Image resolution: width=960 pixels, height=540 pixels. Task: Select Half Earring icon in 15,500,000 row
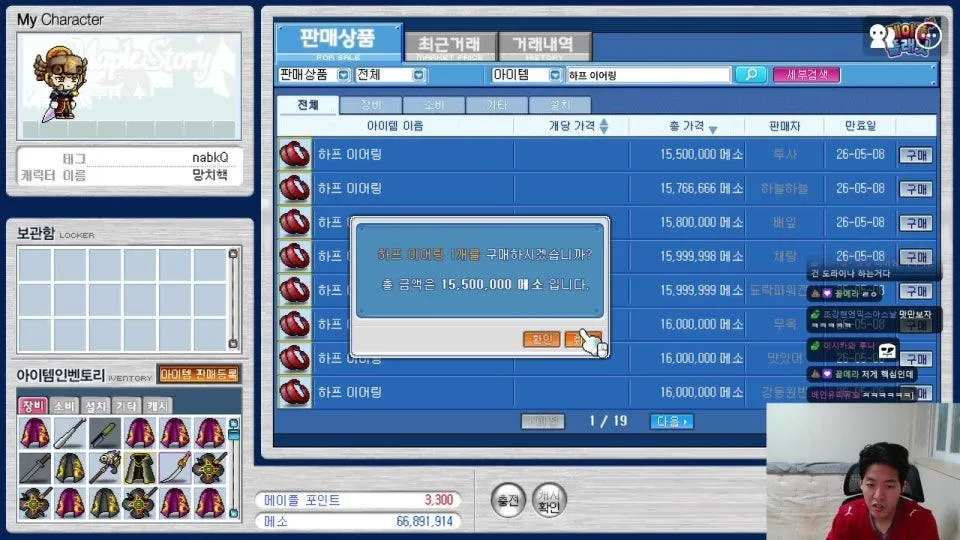(x=294, y=154)
